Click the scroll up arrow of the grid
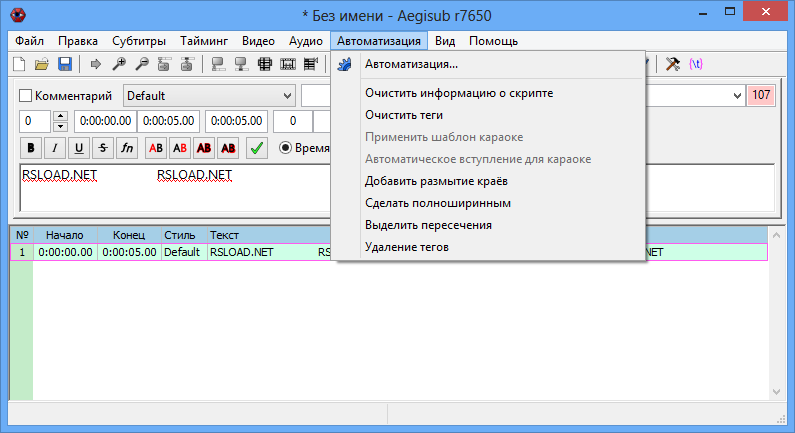This screenshot has width=795, height=433. [x=776, y=235]
